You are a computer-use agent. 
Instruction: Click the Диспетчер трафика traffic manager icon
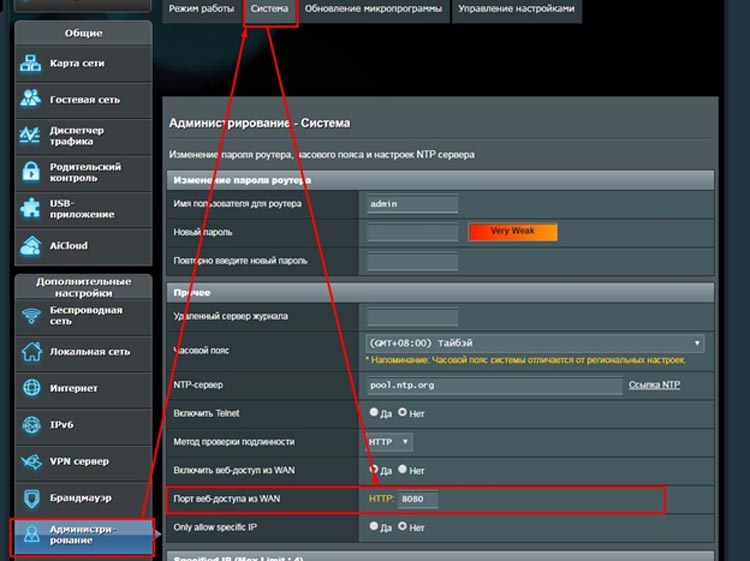click(x=31, y=136)
